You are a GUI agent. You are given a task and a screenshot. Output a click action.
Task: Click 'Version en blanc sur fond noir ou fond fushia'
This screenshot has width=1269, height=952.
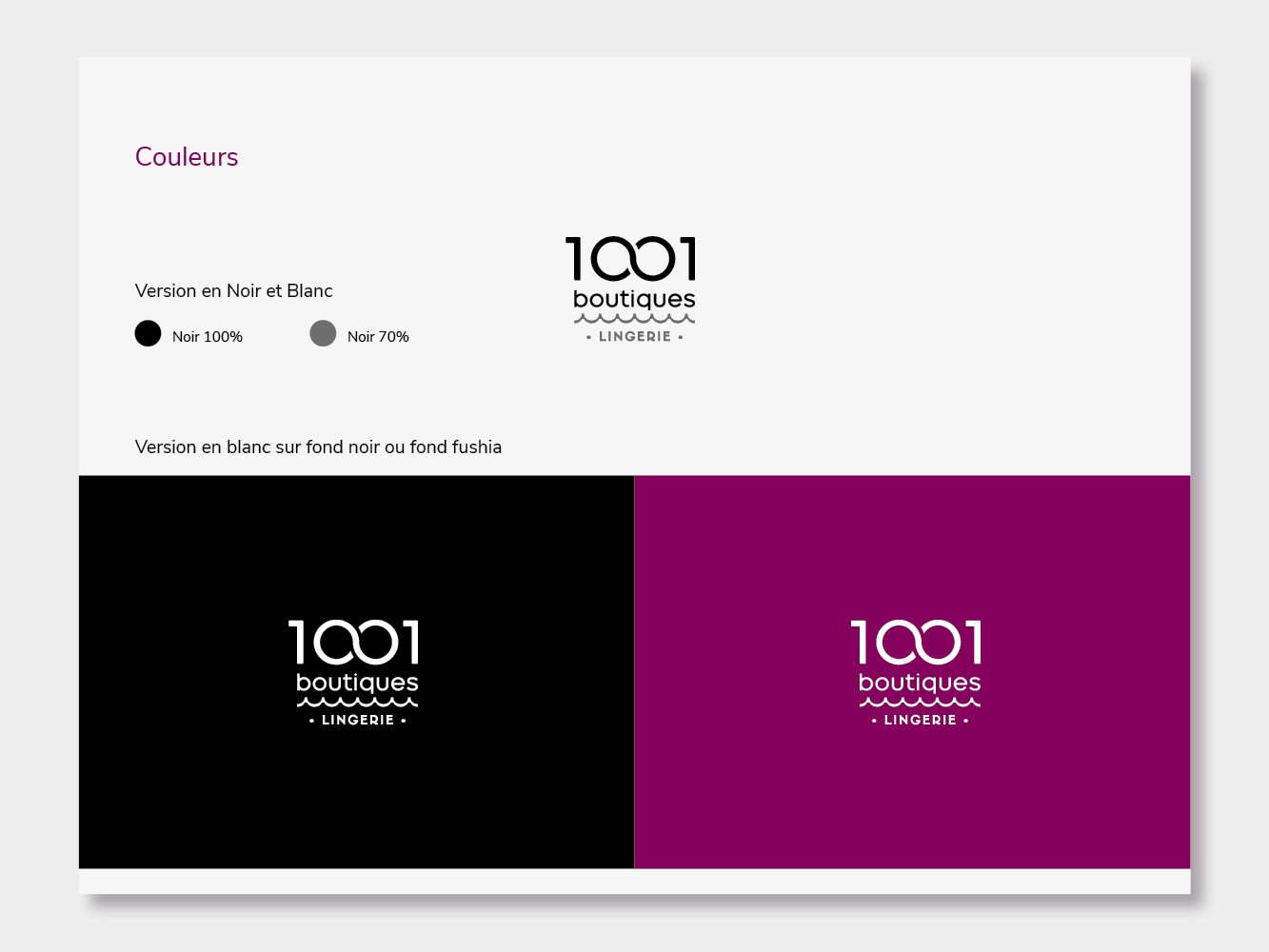[318, 447]
